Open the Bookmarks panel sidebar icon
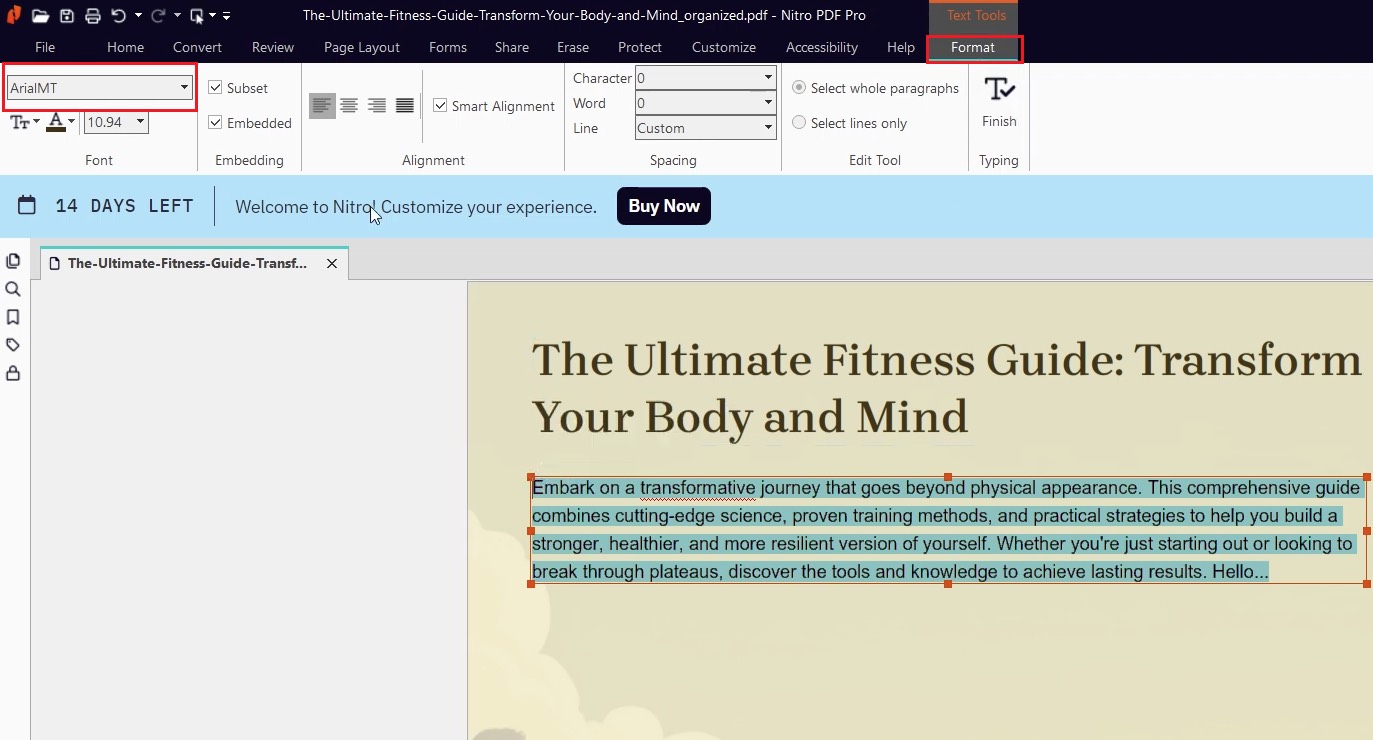1373x740 pixels. point(13,317)
